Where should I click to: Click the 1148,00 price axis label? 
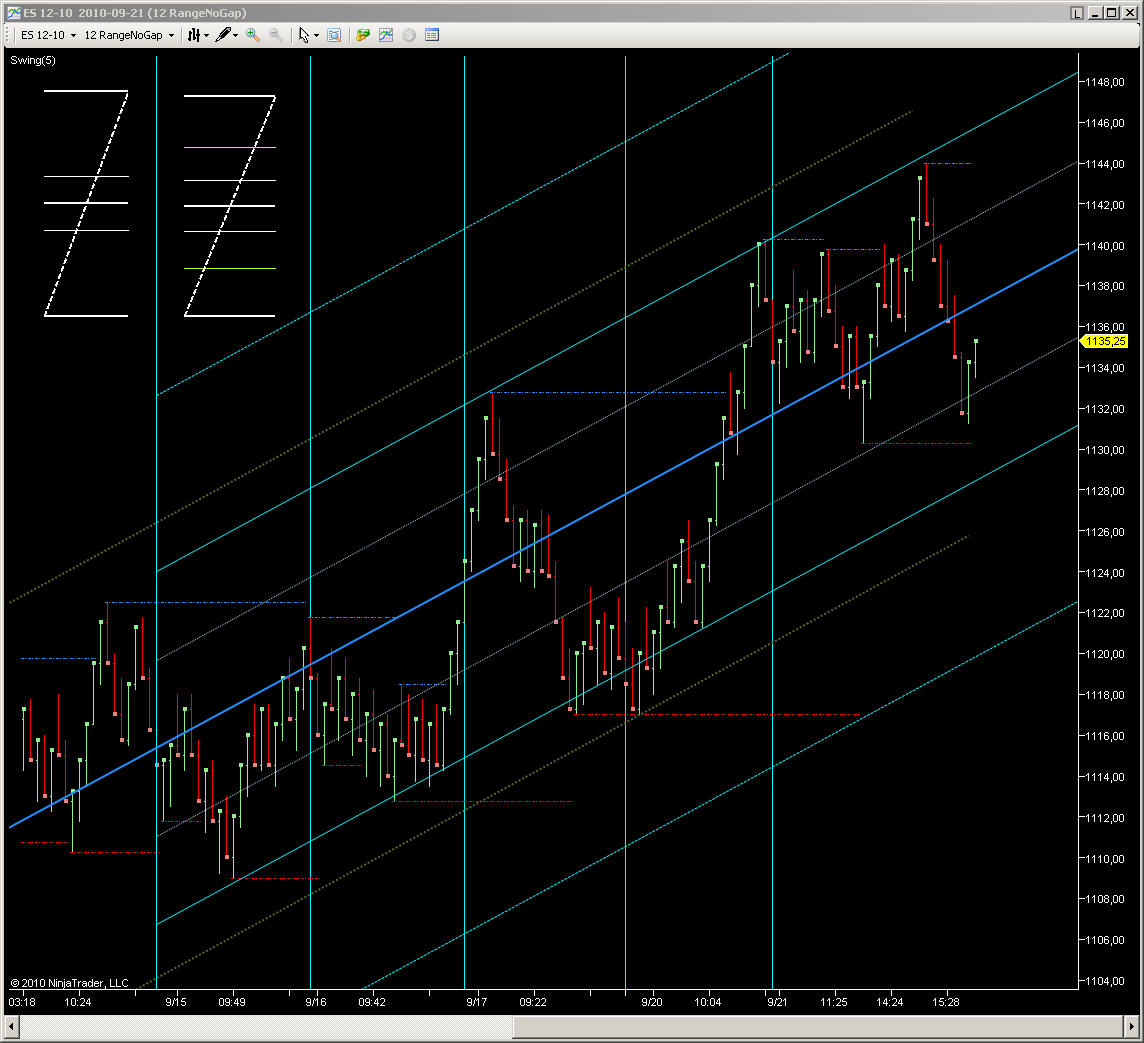[1105, 82]
